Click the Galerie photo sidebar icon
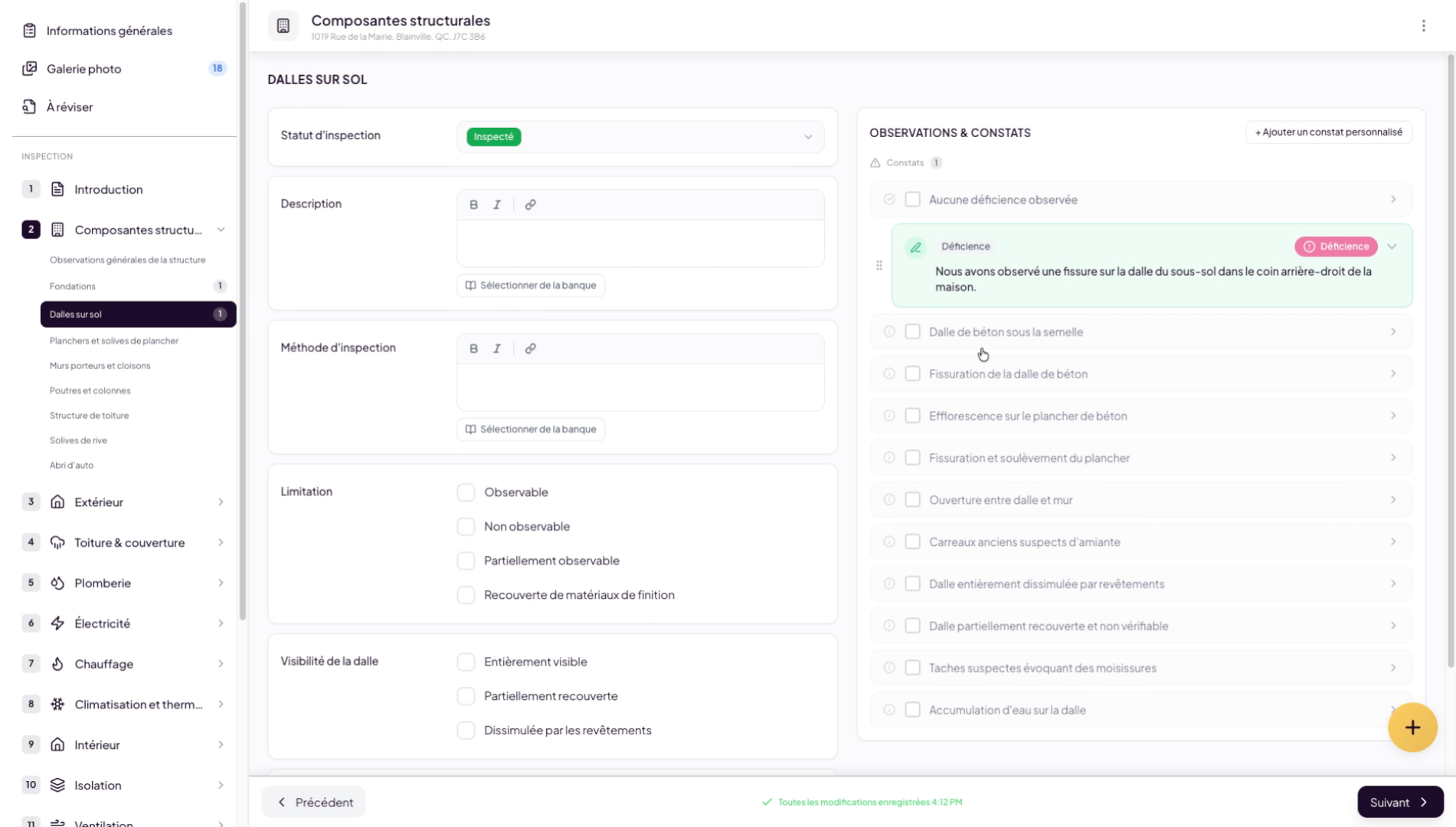This screenshot has height=827, width=1456. tap(29, 69)
